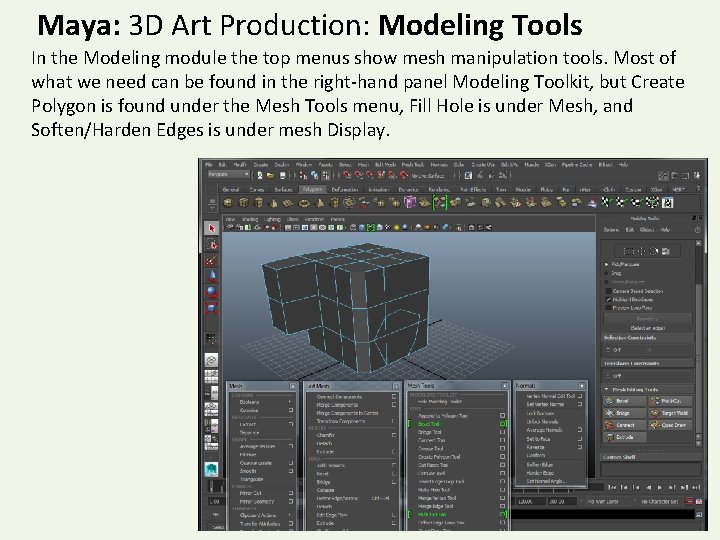
Task: Play forward using the playback control
Action: tap(660, 487)
